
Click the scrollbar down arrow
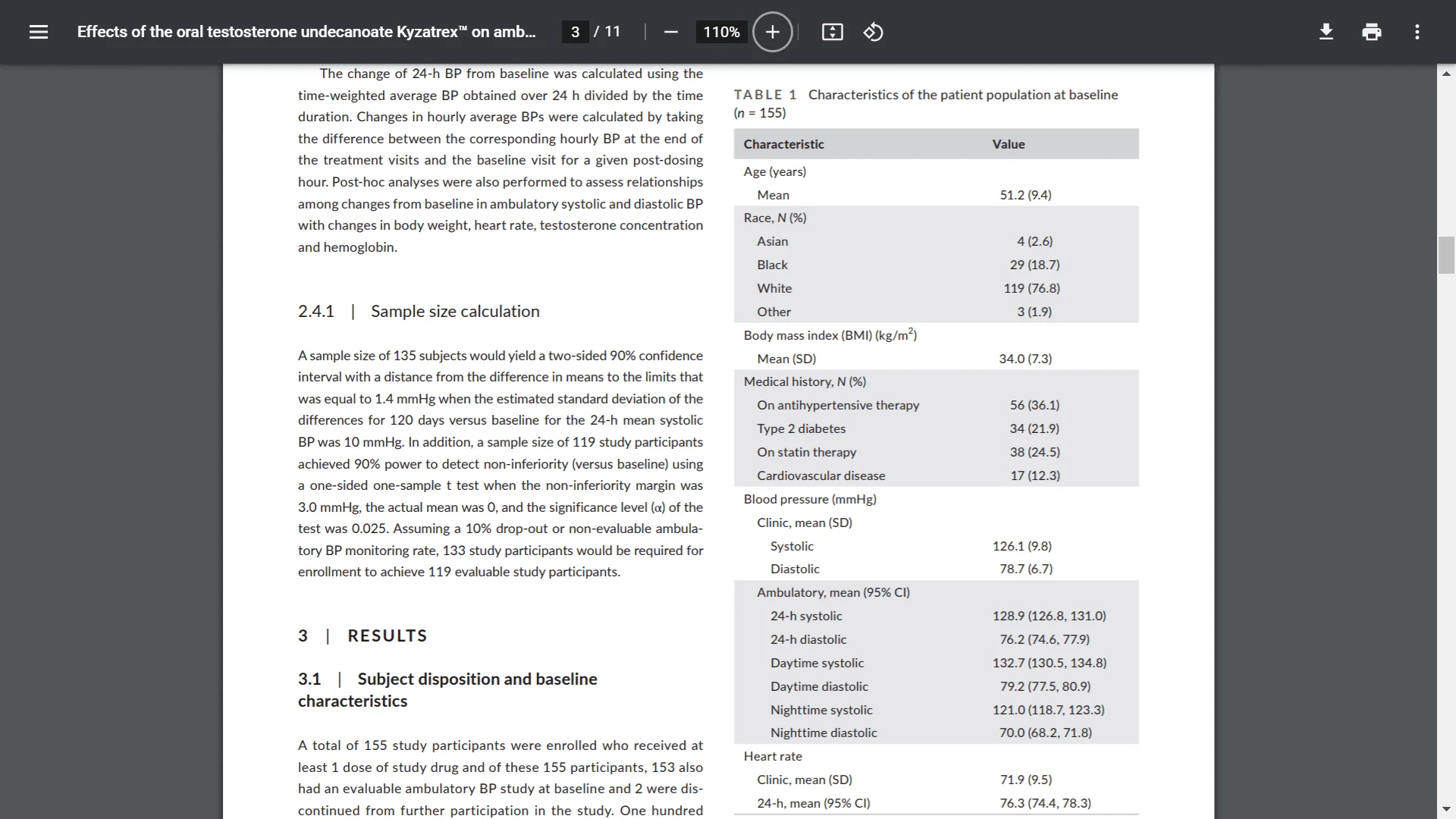coord(1446,809)
